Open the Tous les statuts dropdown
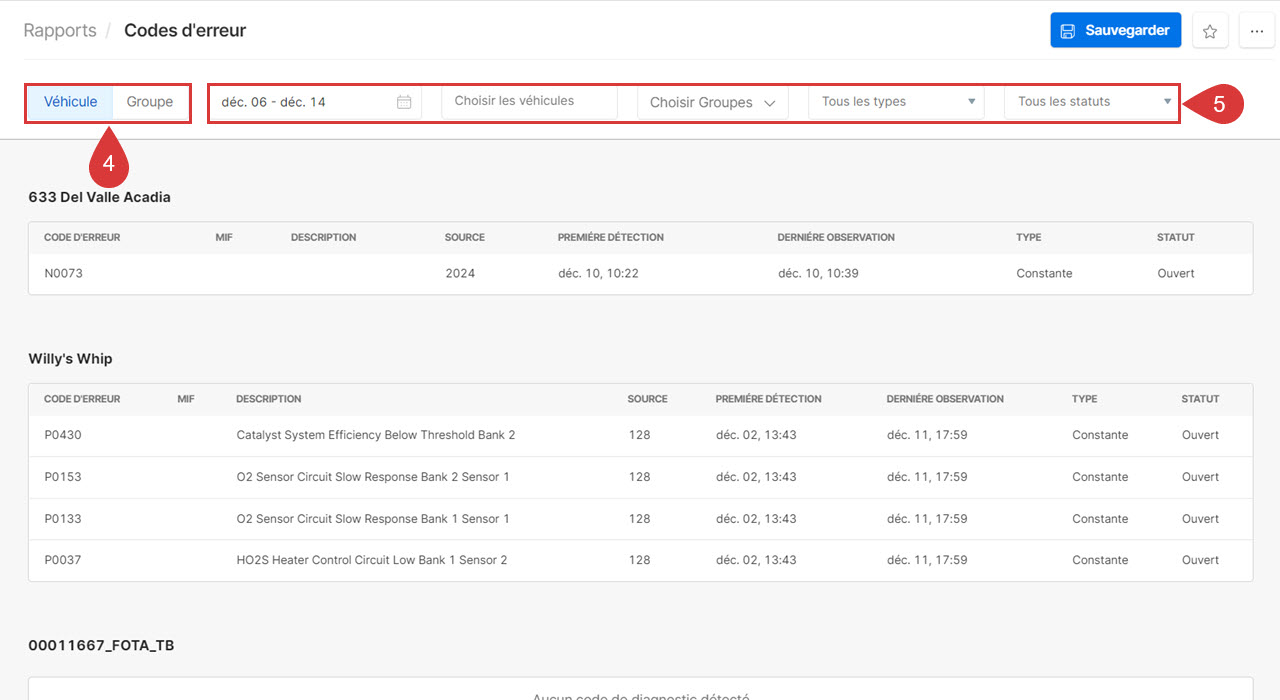 click(x=1092, y=102)
